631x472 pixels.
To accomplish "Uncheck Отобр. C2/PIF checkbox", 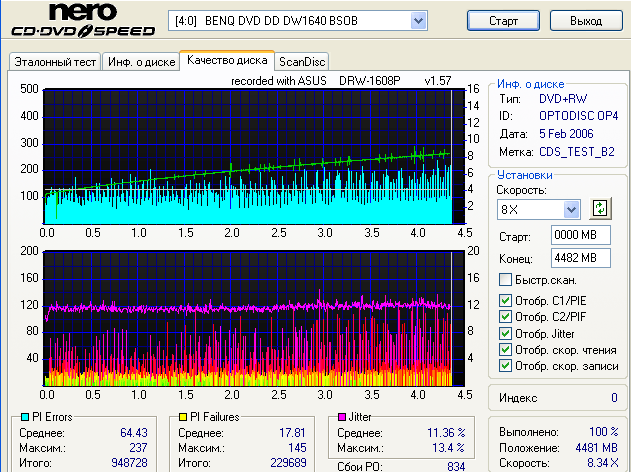I will (x=505, y=317).
